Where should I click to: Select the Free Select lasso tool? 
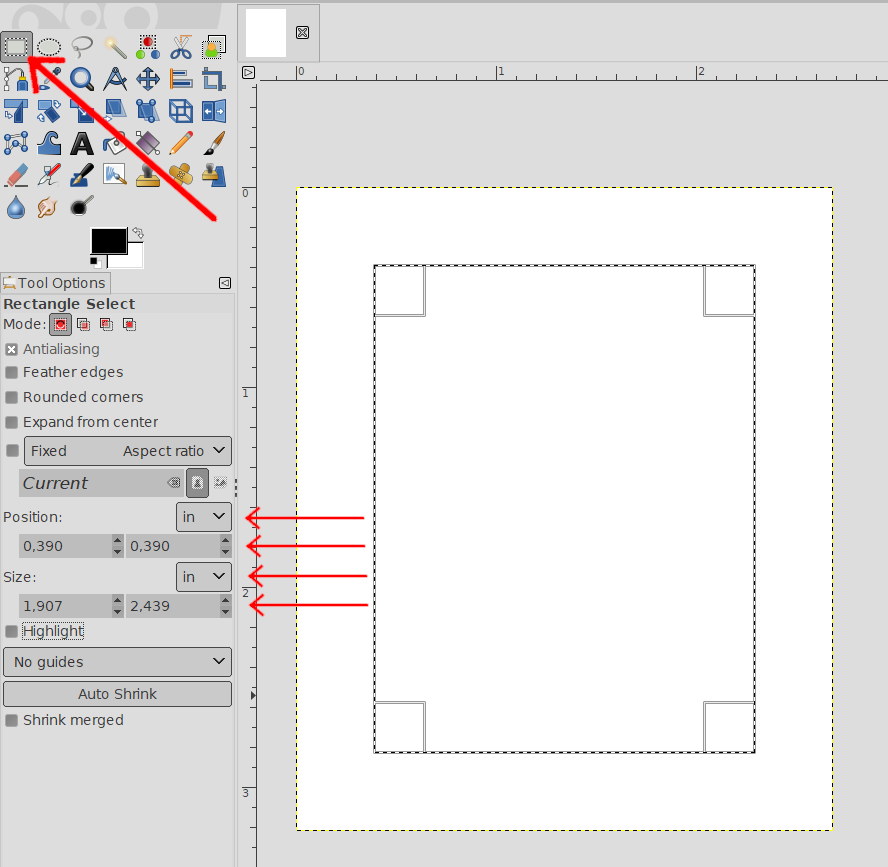point(82,47)
